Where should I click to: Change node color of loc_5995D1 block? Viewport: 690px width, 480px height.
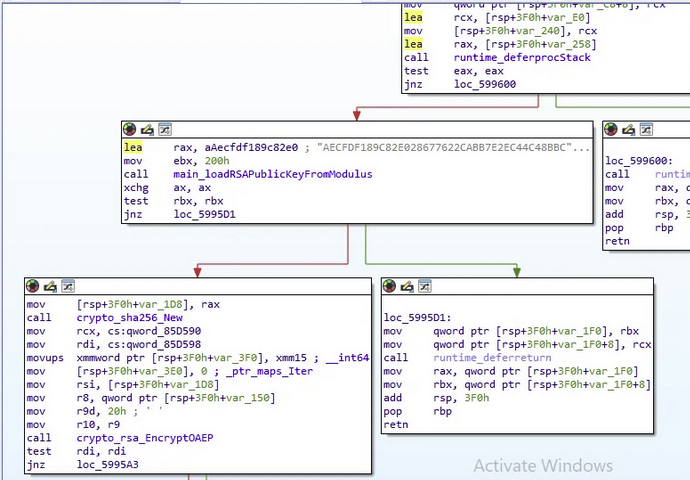[390, 287]
